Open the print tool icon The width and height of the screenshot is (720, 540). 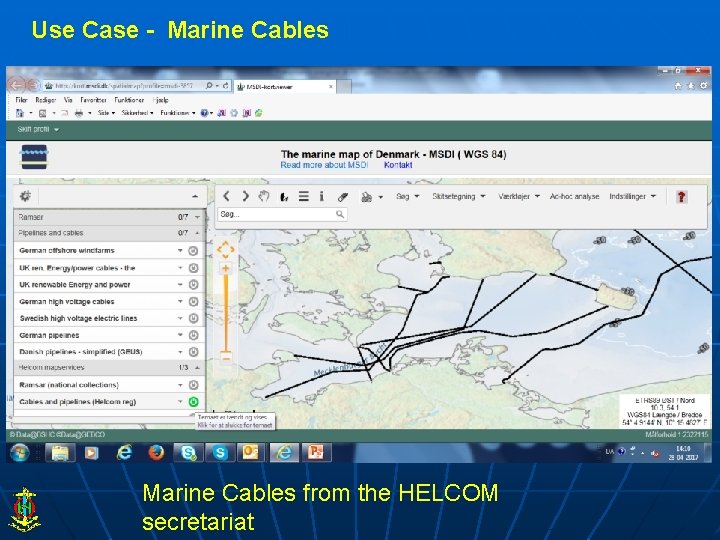click(x=366, y=197)
